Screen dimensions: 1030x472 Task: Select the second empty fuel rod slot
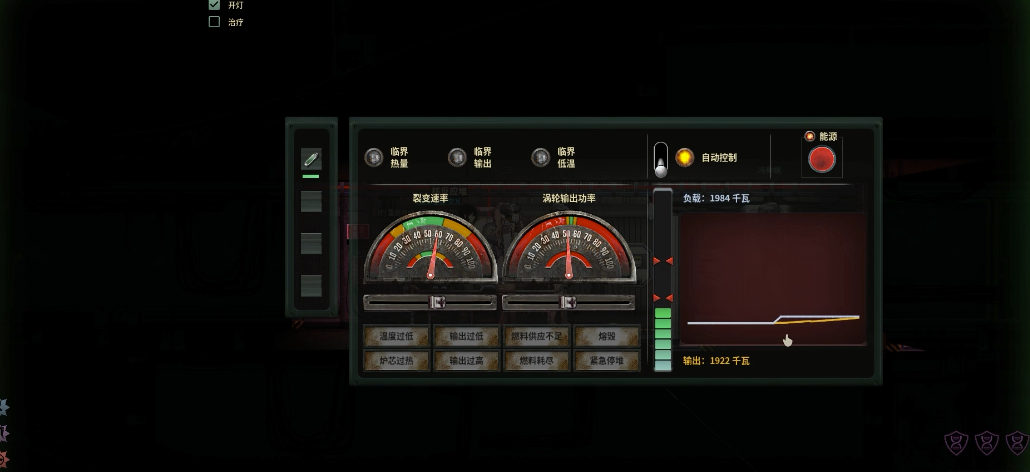[311, 201]
